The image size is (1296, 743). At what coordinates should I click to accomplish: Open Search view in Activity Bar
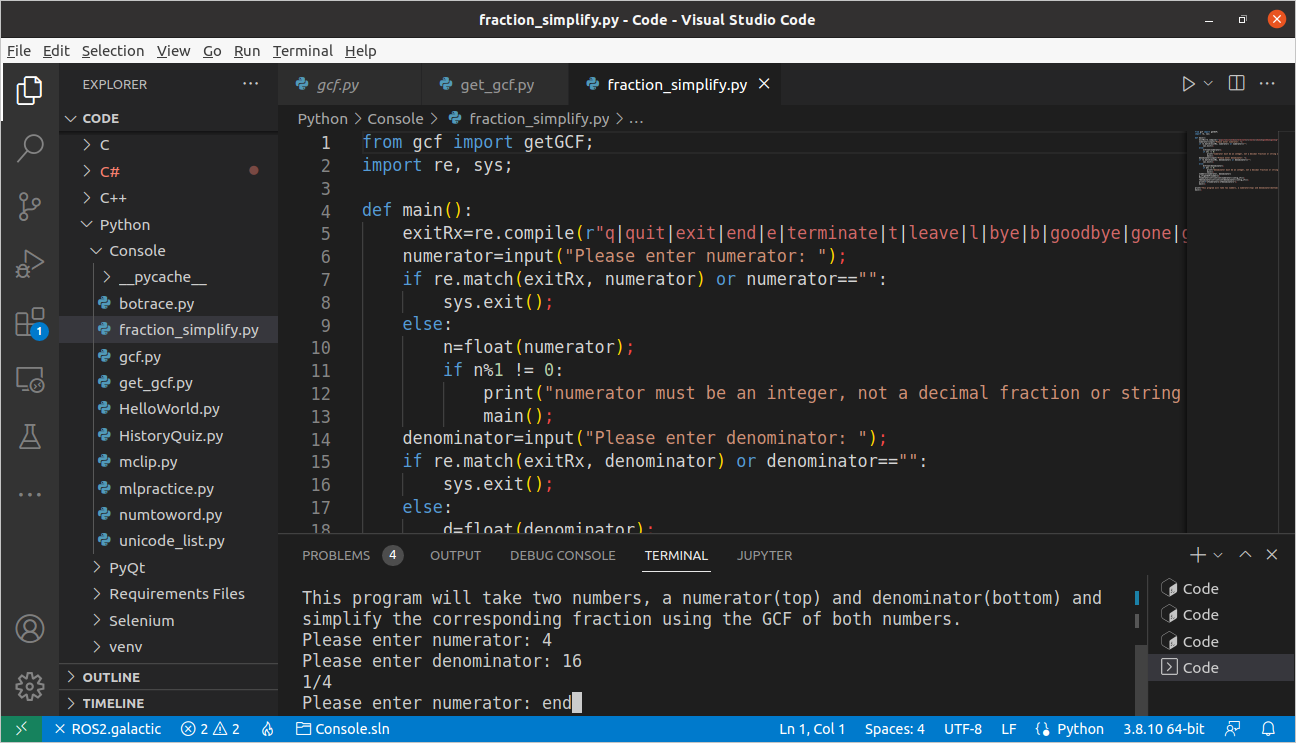point(30,147)
